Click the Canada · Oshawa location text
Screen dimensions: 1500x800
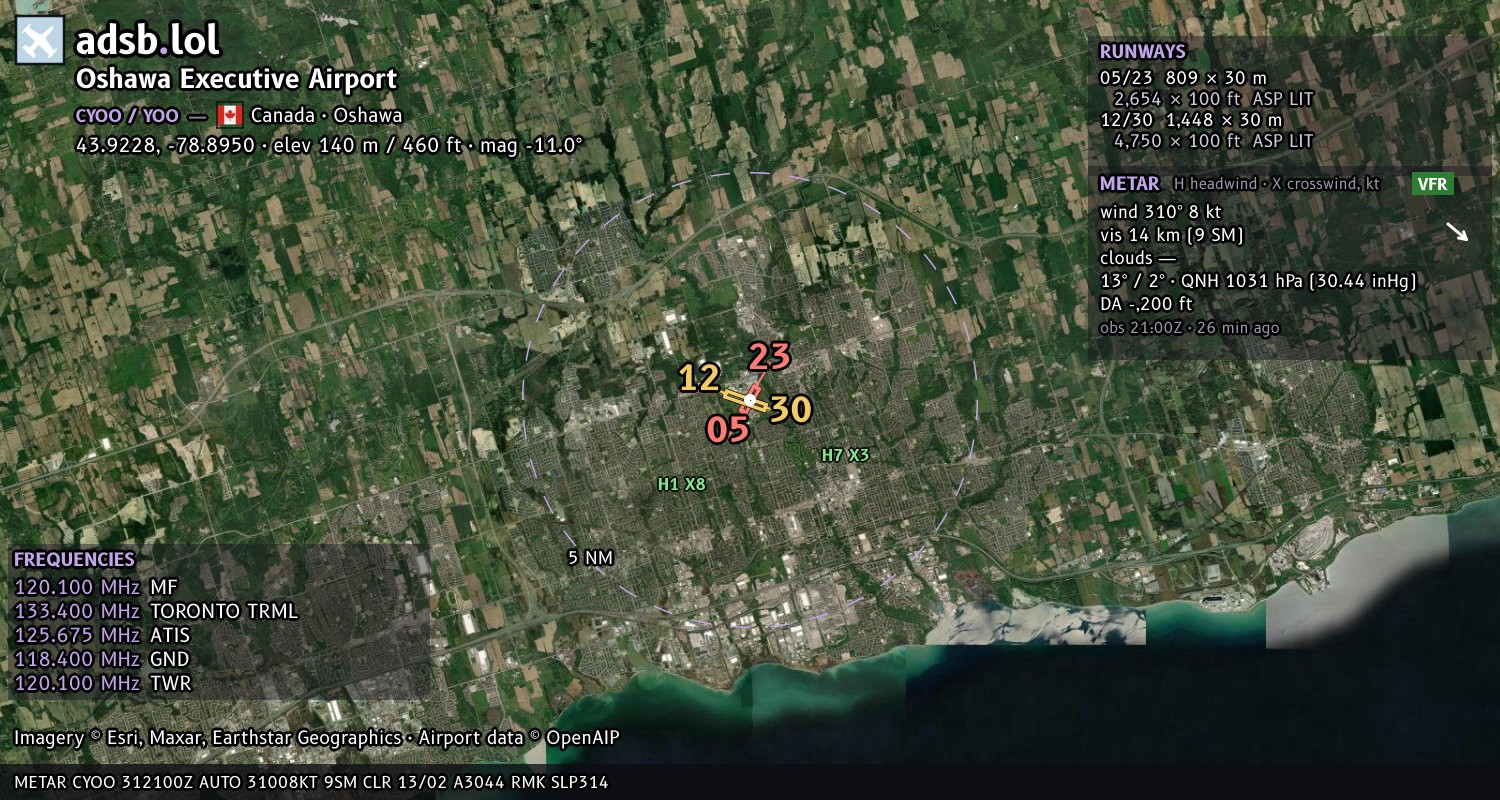coord(326,115)
